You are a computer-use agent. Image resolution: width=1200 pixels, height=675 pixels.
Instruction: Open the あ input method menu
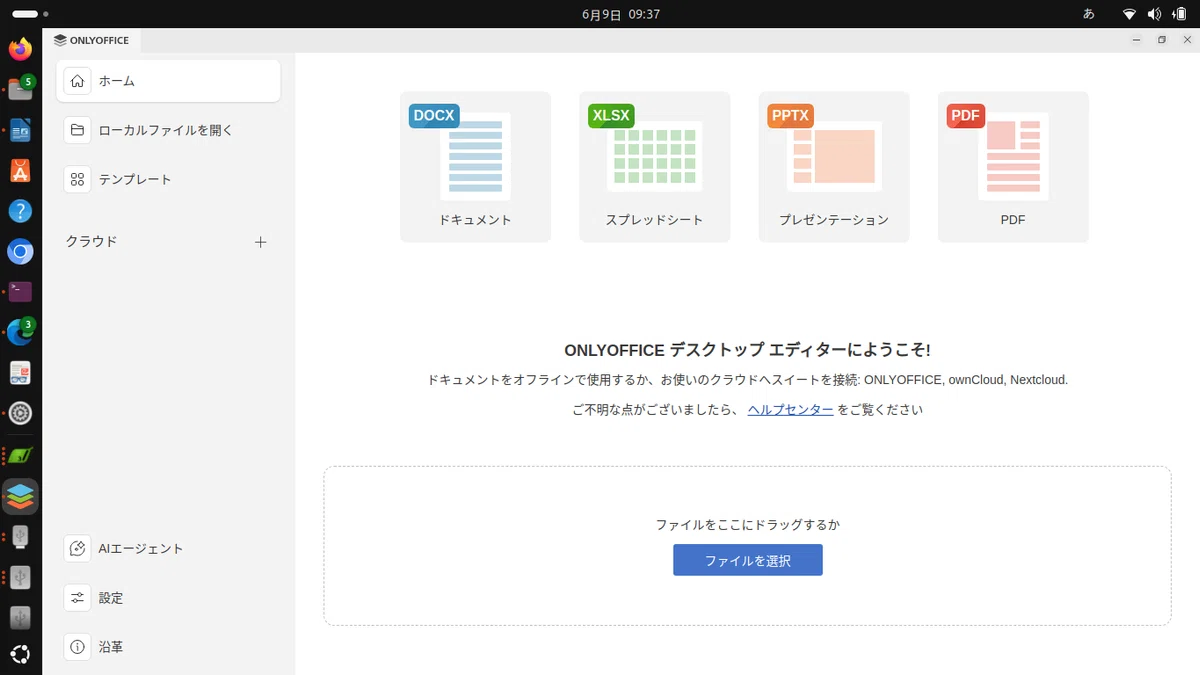1089,14
